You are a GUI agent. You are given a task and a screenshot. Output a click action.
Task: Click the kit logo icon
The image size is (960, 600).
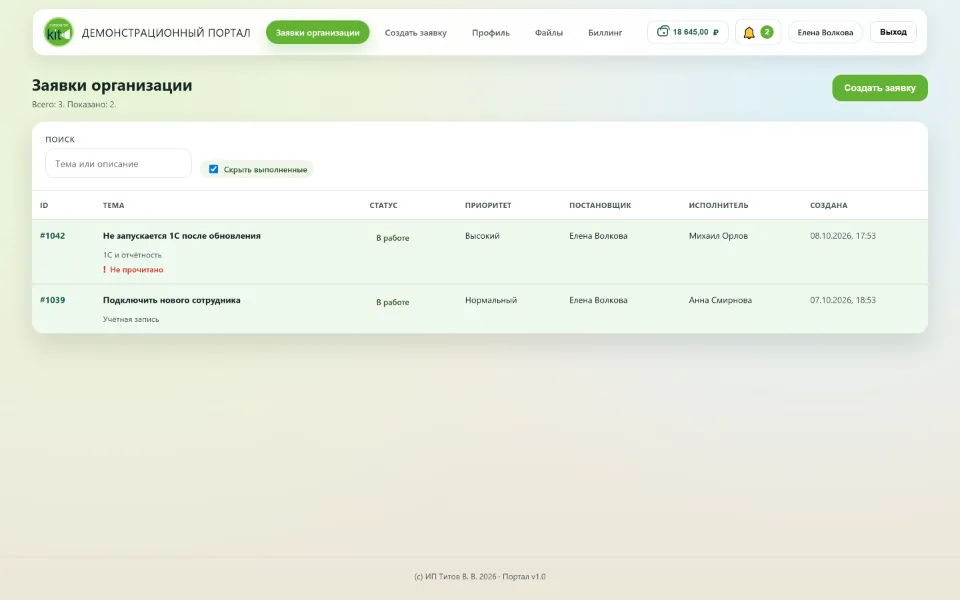tap(58, 32)
